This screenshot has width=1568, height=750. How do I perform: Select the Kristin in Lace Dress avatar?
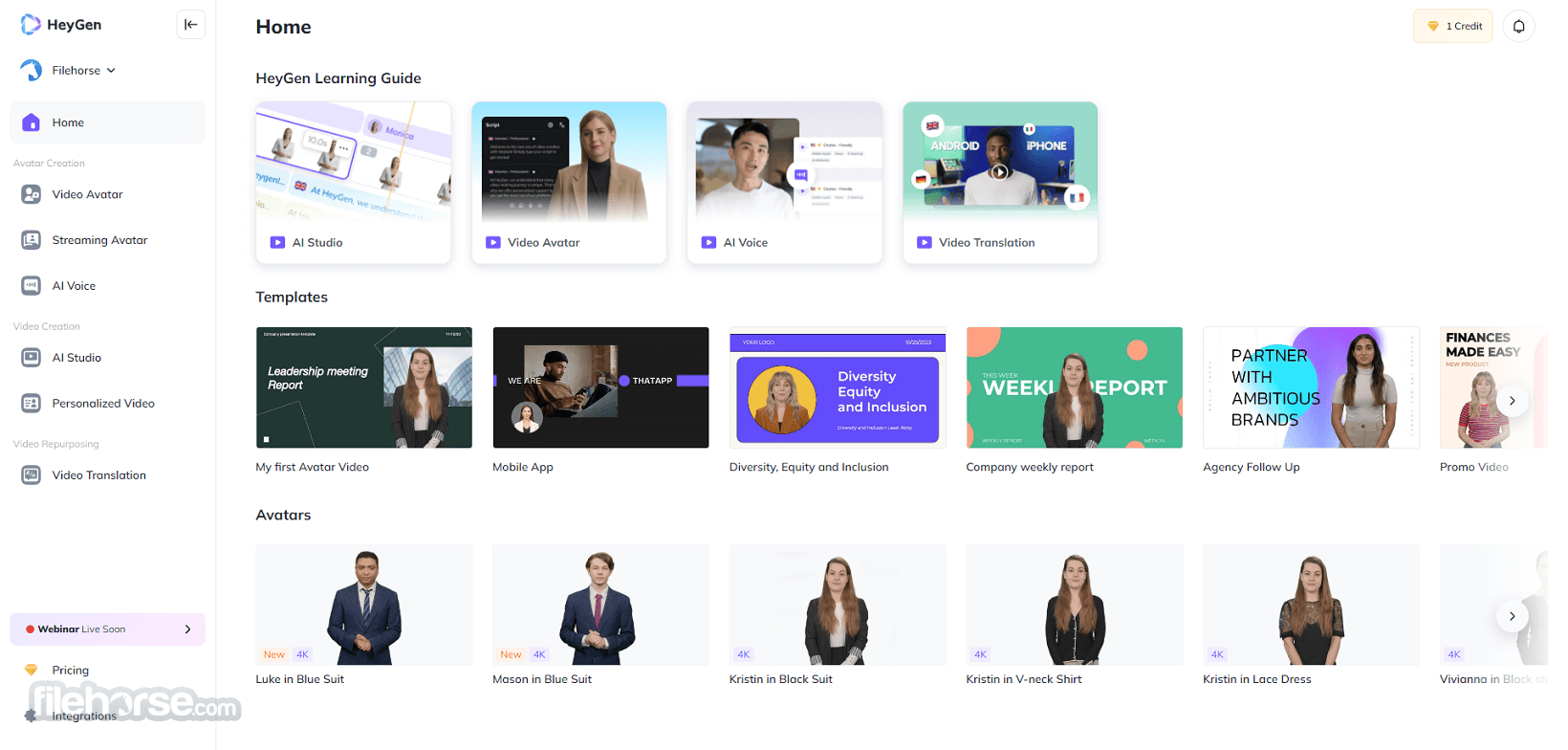point(1312,605)
